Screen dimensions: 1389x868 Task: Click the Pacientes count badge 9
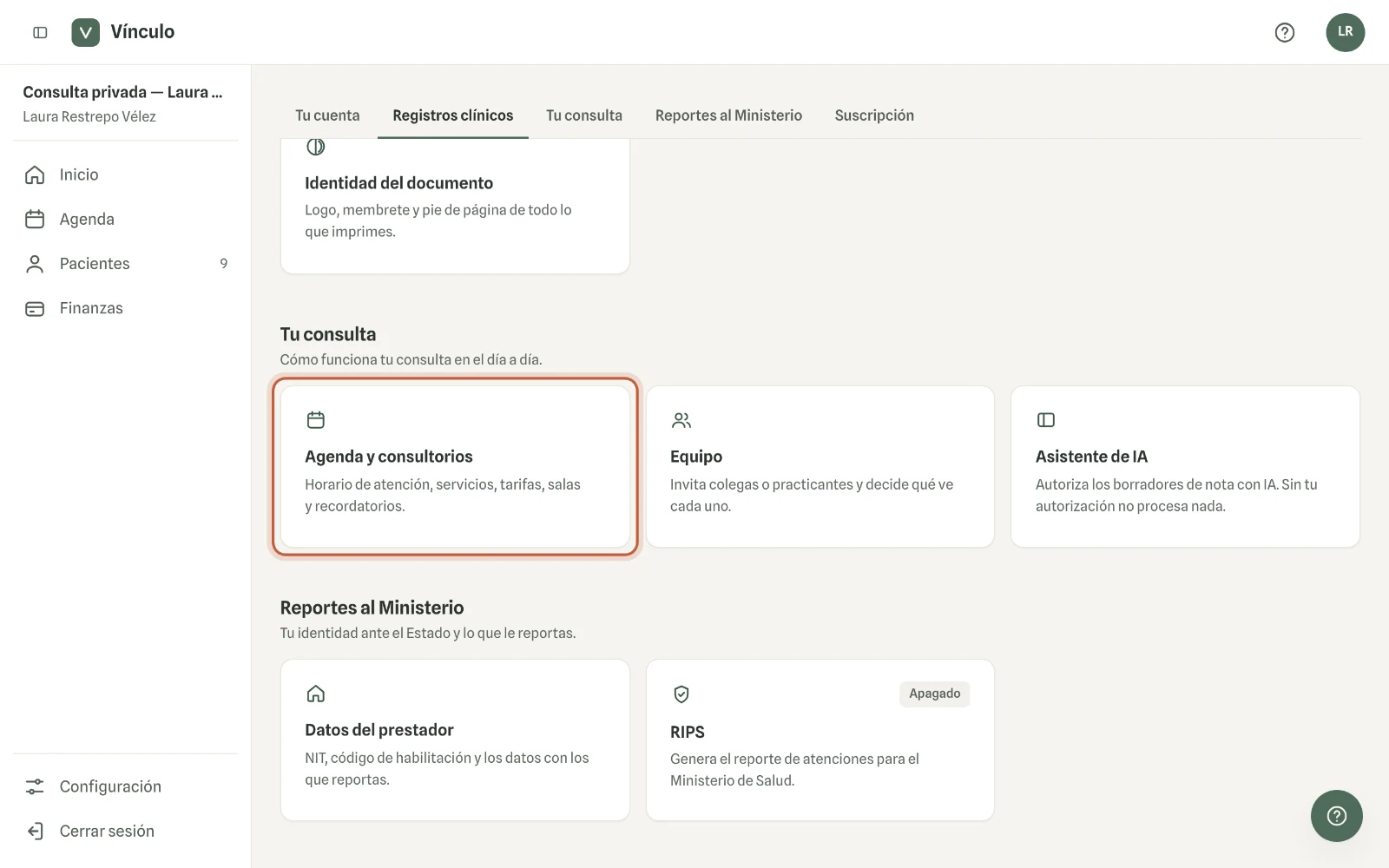tap(224, 264)
